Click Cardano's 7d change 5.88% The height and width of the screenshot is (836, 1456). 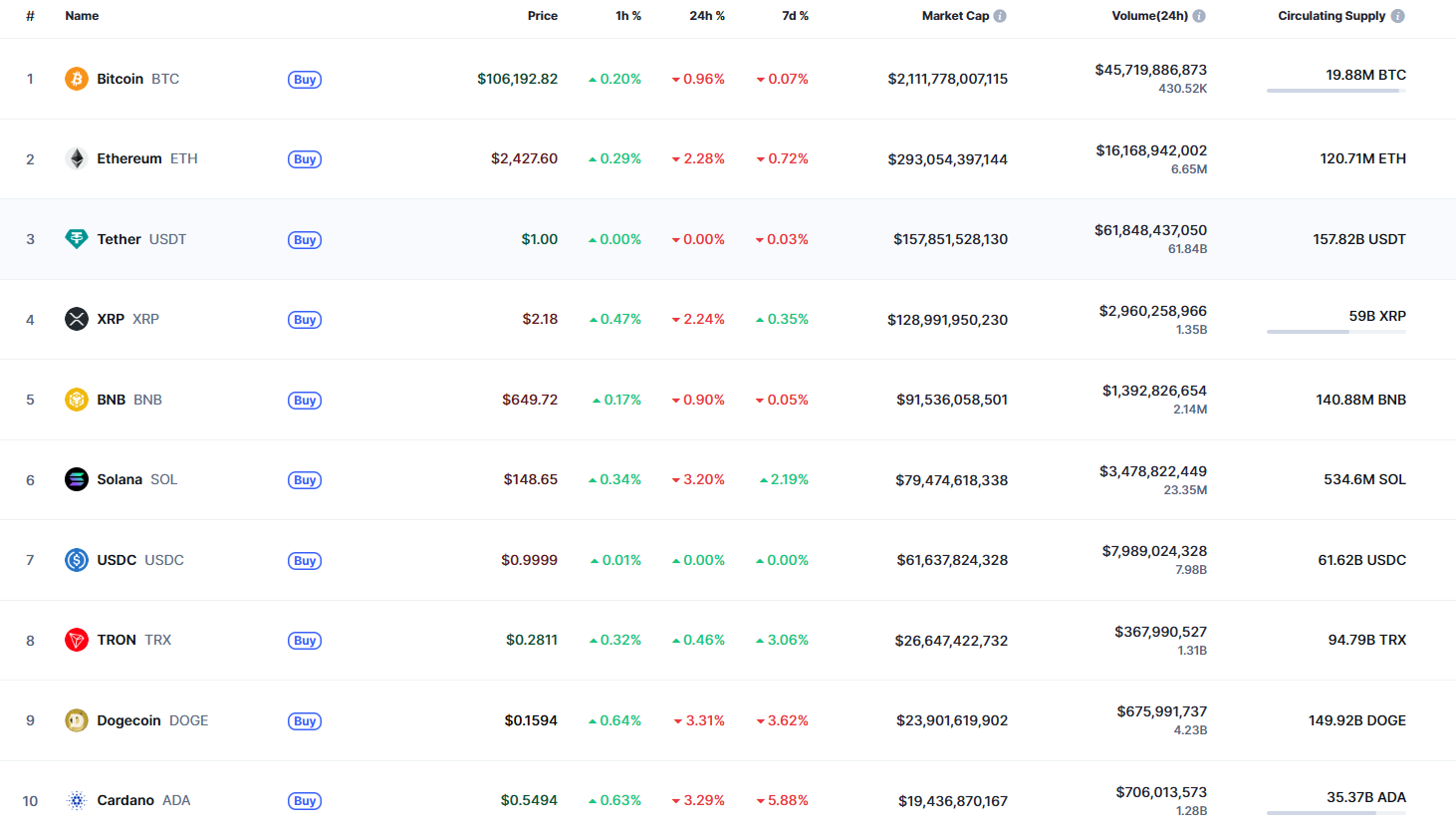(x=782, y=800)
